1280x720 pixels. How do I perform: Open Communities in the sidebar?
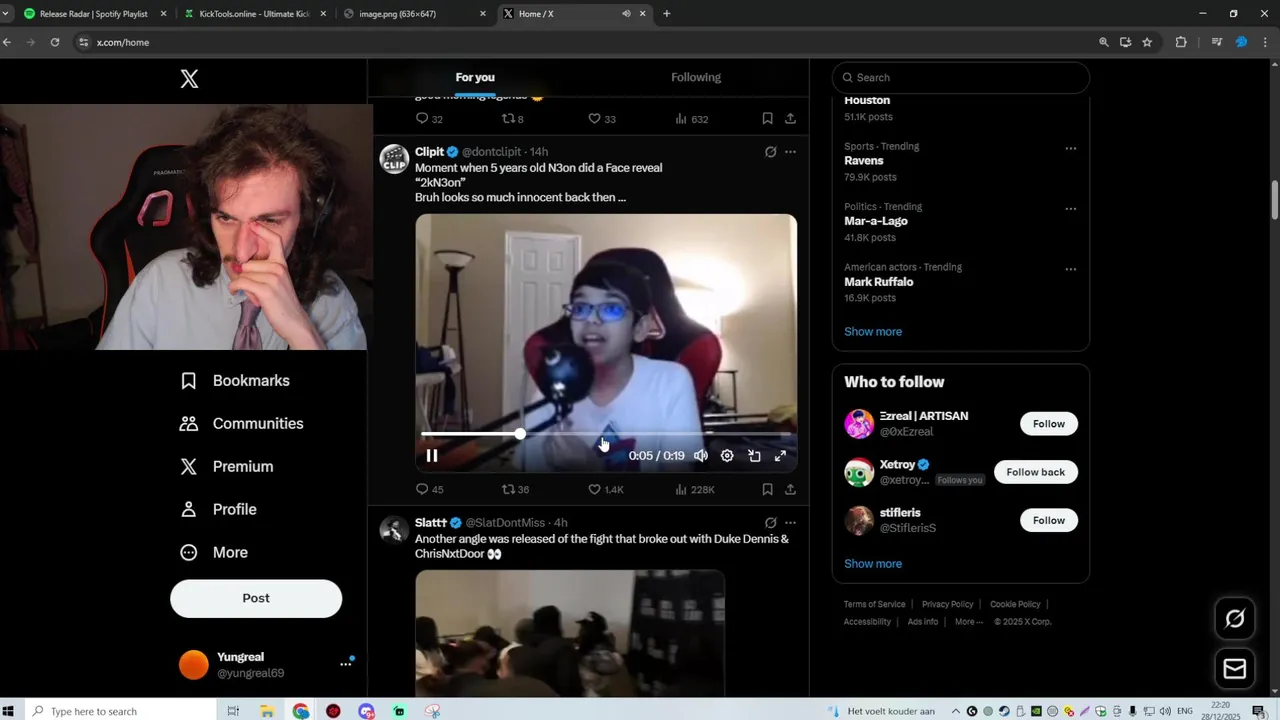(241, 424)
